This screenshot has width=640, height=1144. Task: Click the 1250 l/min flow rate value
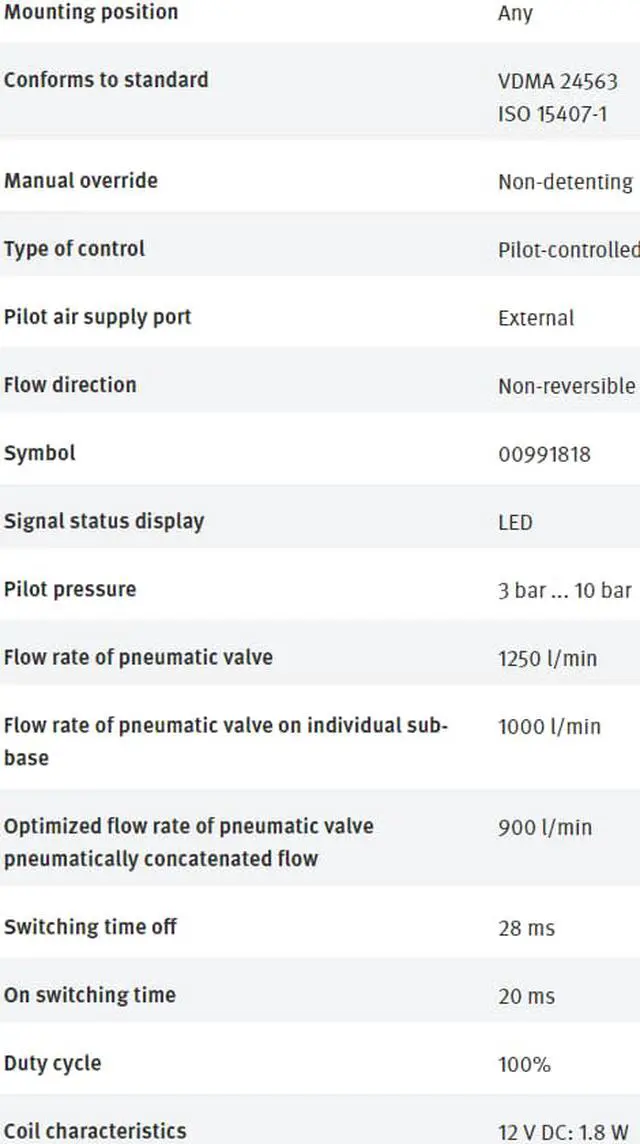pyautogui.click(x=547, y=658)
